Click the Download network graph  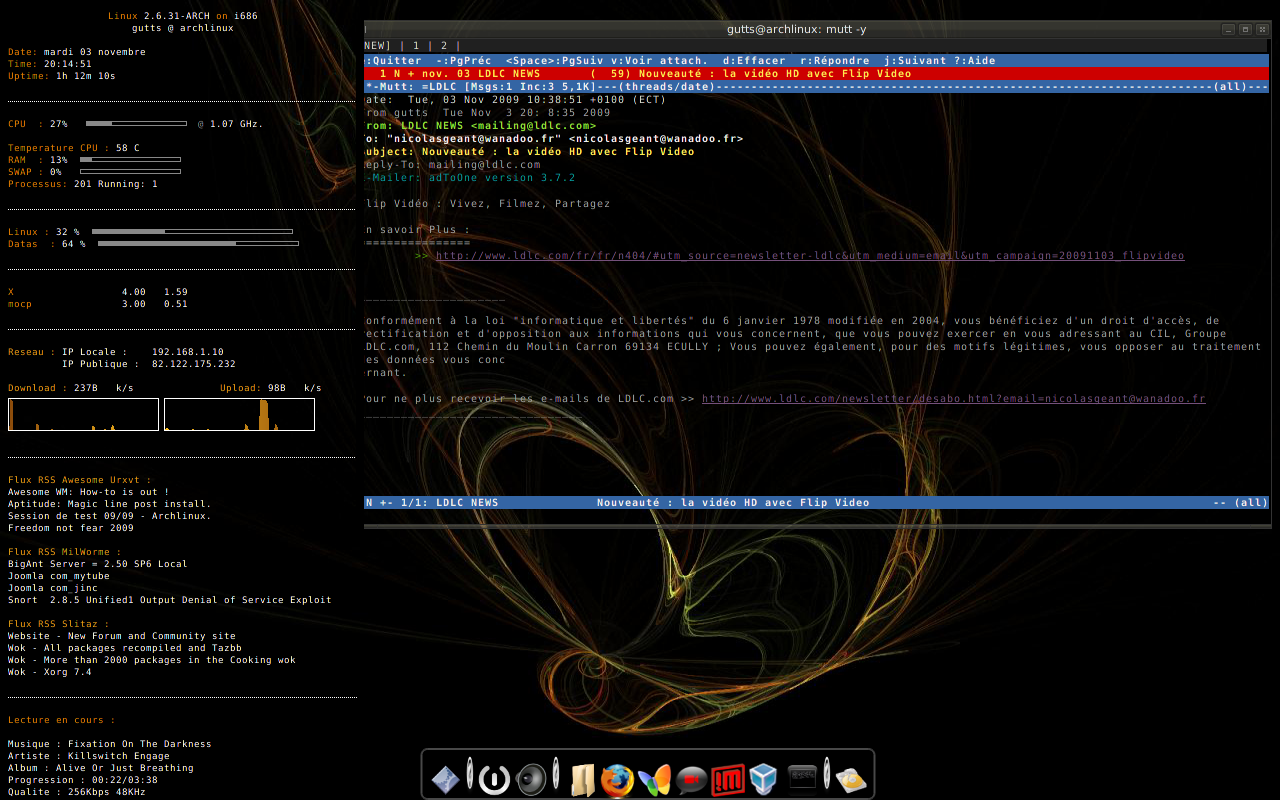click(x=83, y=415)
